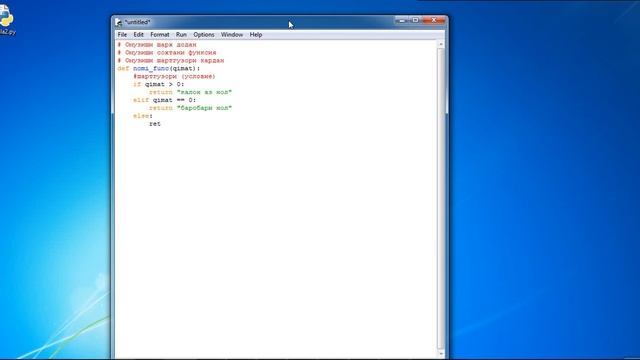Open the Run menu

[181, 35]
